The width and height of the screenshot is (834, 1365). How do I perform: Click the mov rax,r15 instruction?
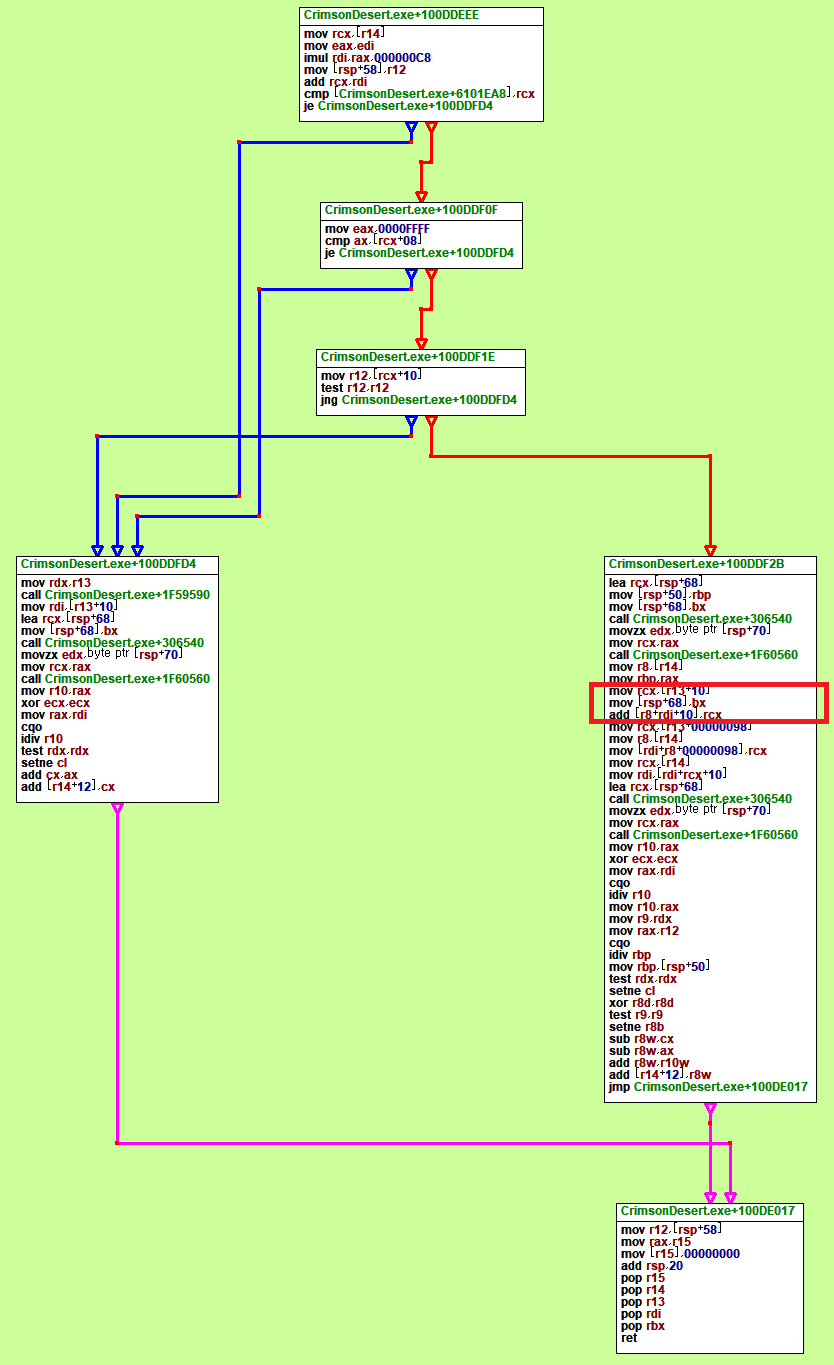point(656,1242)
